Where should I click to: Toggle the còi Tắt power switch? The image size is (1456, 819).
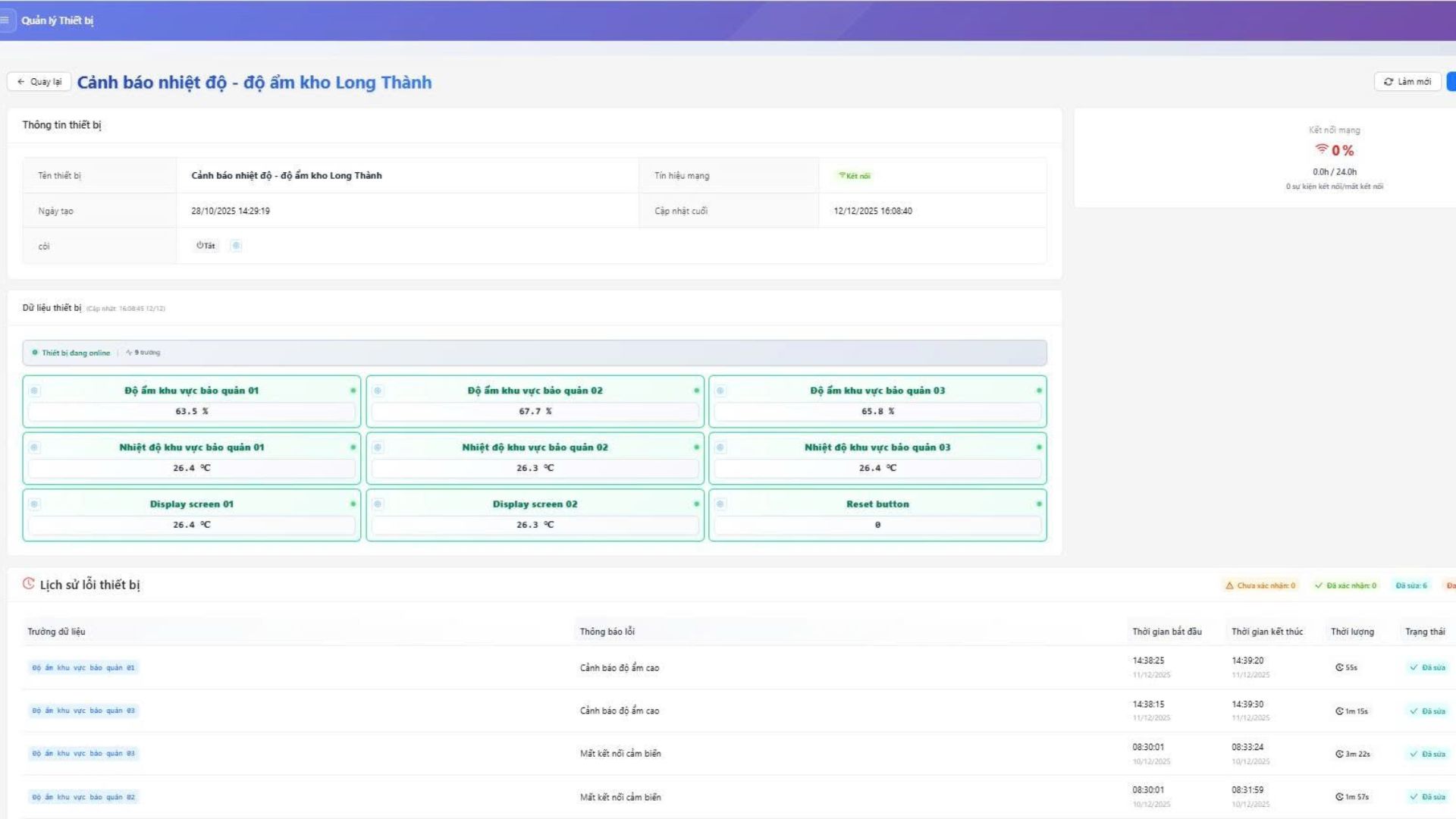[x=206, y=246]
